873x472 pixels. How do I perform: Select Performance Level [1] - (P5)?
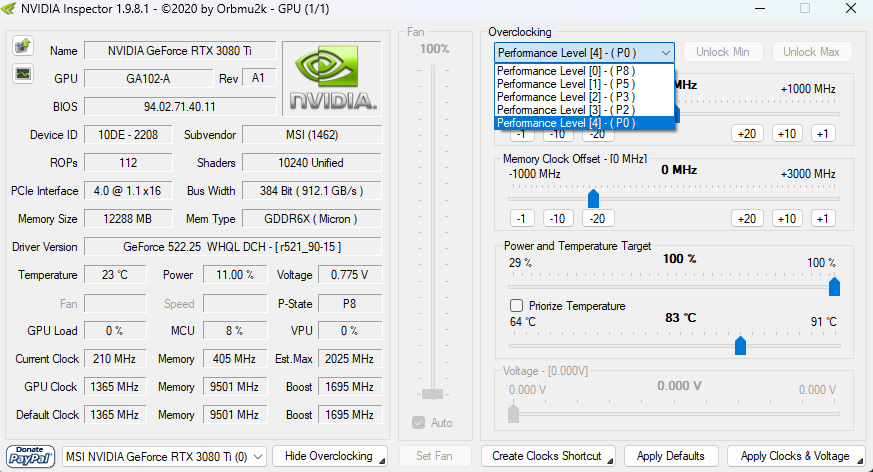pos(584,84)
